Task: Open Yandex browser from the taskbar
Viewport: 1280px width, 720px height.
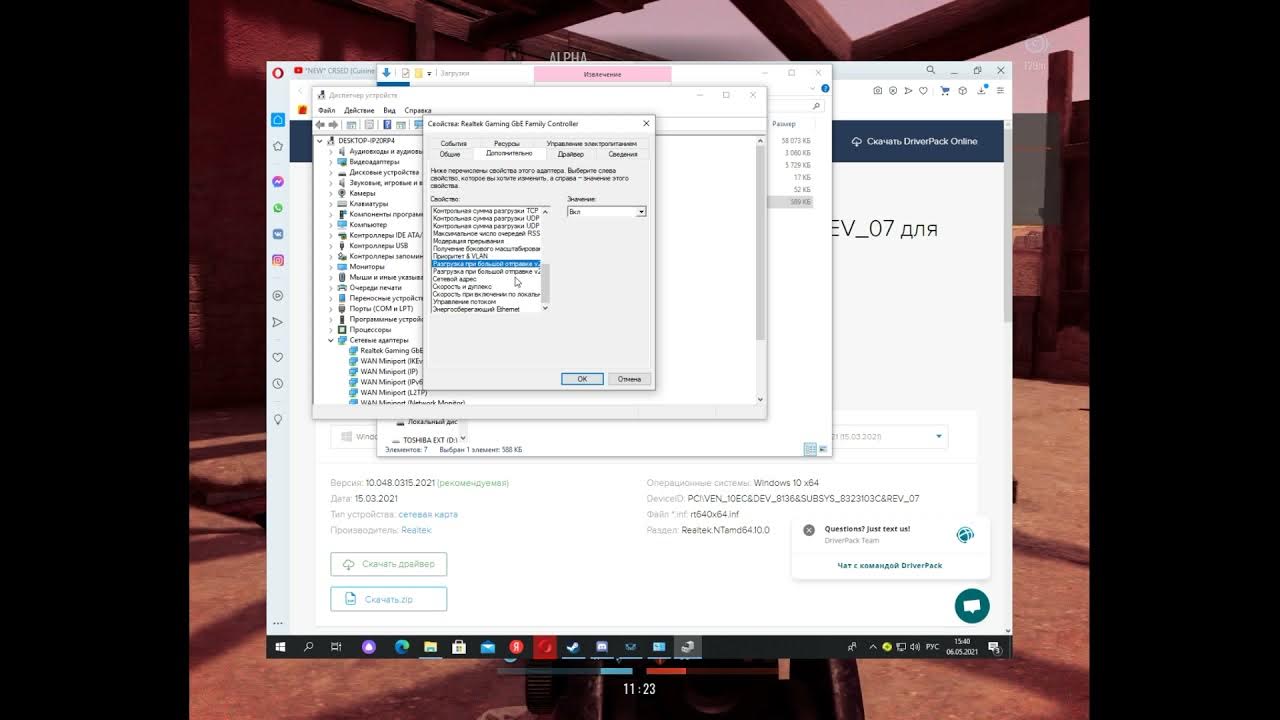Action: [516, 647]
